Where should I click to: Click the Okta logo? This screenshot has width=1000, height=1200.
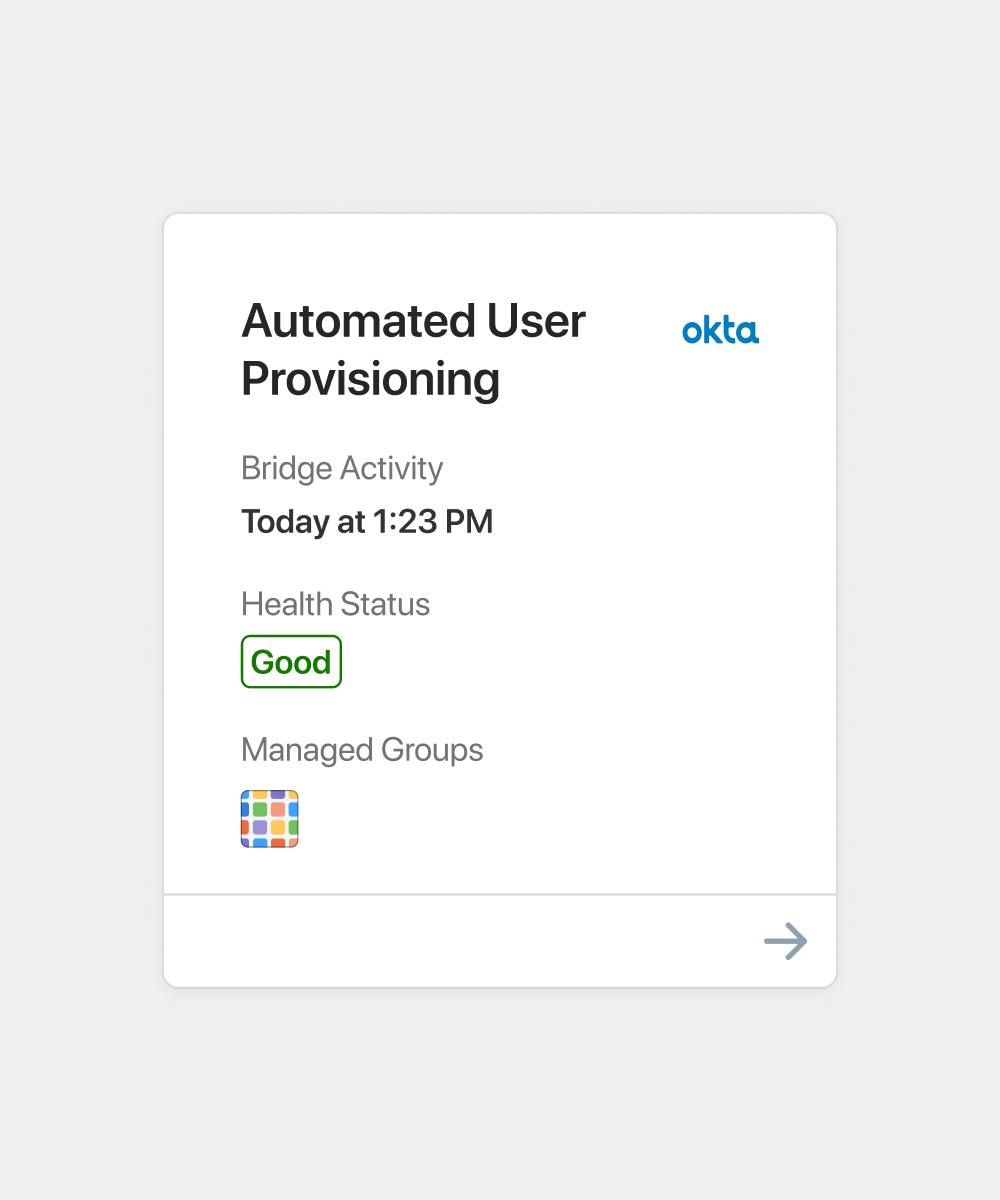720,330
